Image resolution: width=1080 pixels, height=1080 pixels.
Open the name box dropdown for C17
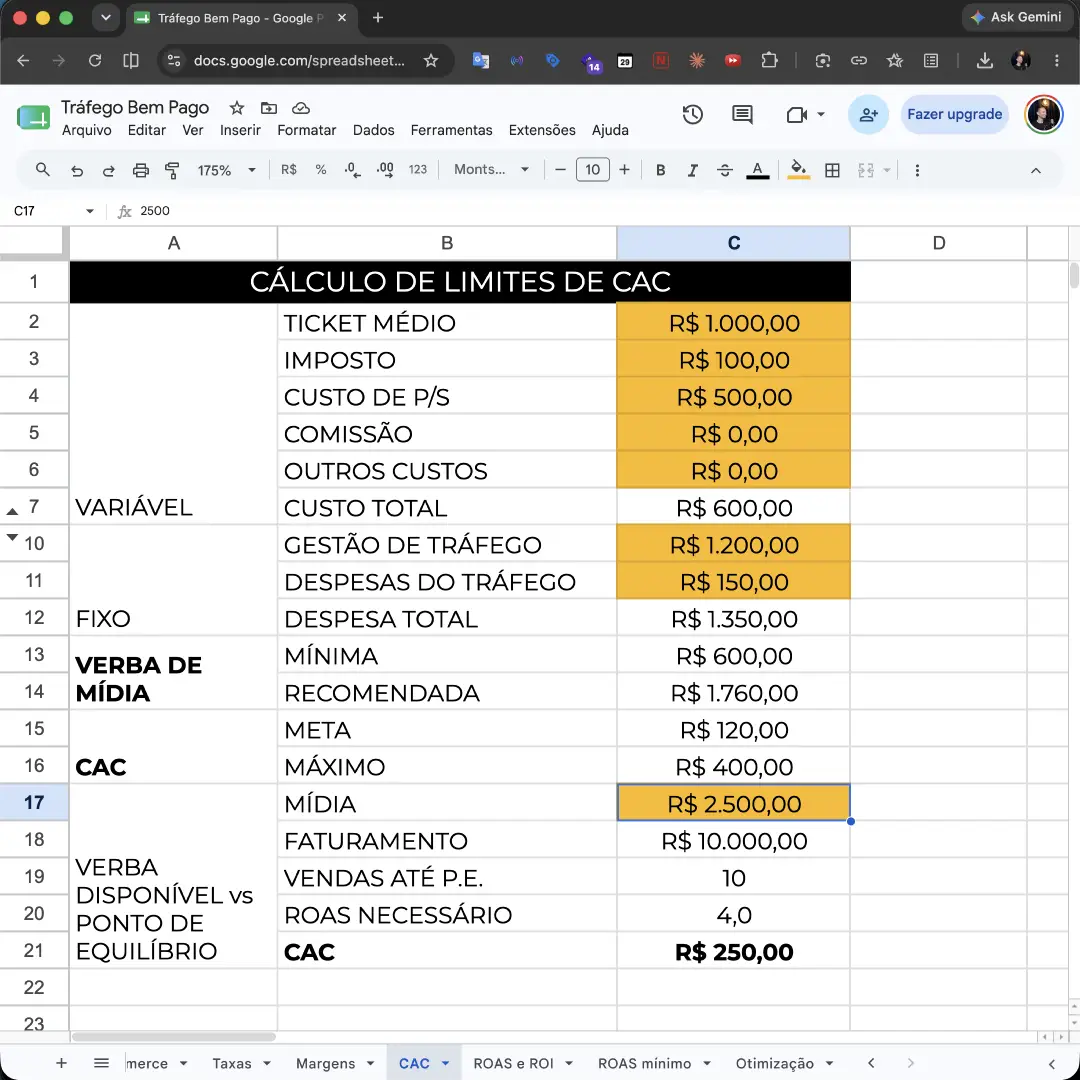pyautogui.click(x=90, y=211)
